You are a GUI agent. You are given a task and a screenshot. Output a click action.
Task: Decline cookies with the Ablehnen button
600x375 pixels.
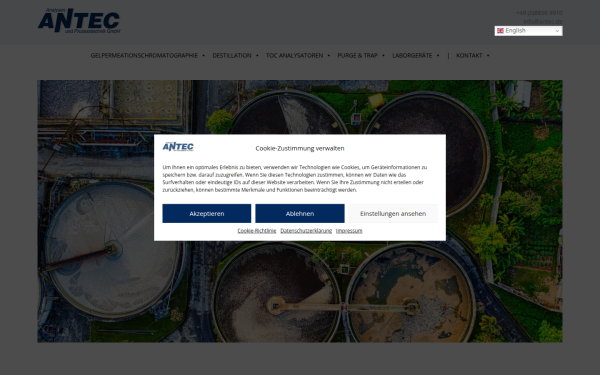(300, 214)
